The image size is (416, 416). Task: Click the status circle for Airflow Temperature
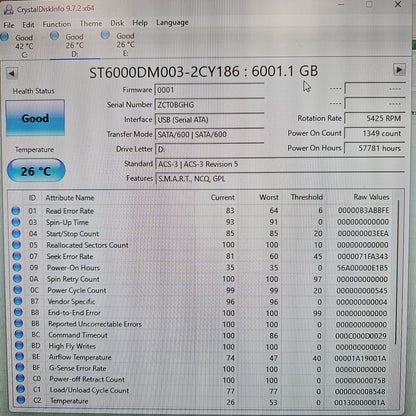20,356
